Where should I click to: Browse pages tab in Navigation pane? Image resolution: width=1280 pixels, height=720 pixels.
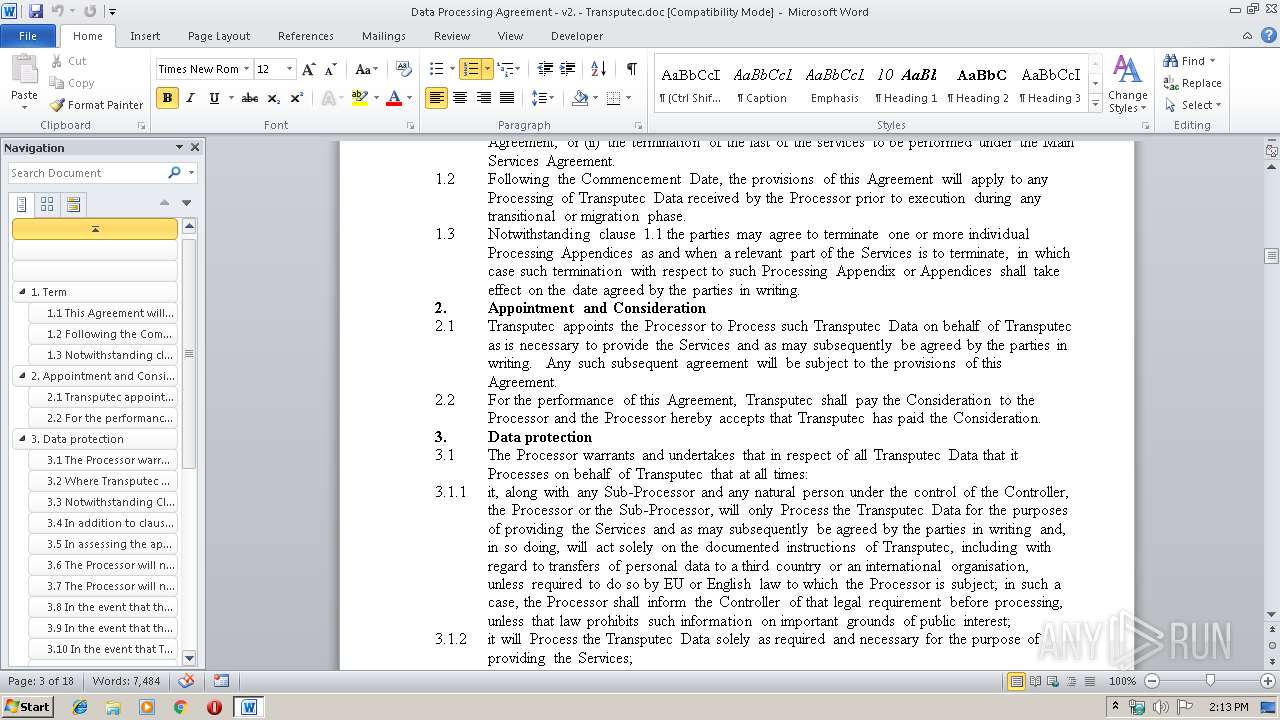point(47,204)
